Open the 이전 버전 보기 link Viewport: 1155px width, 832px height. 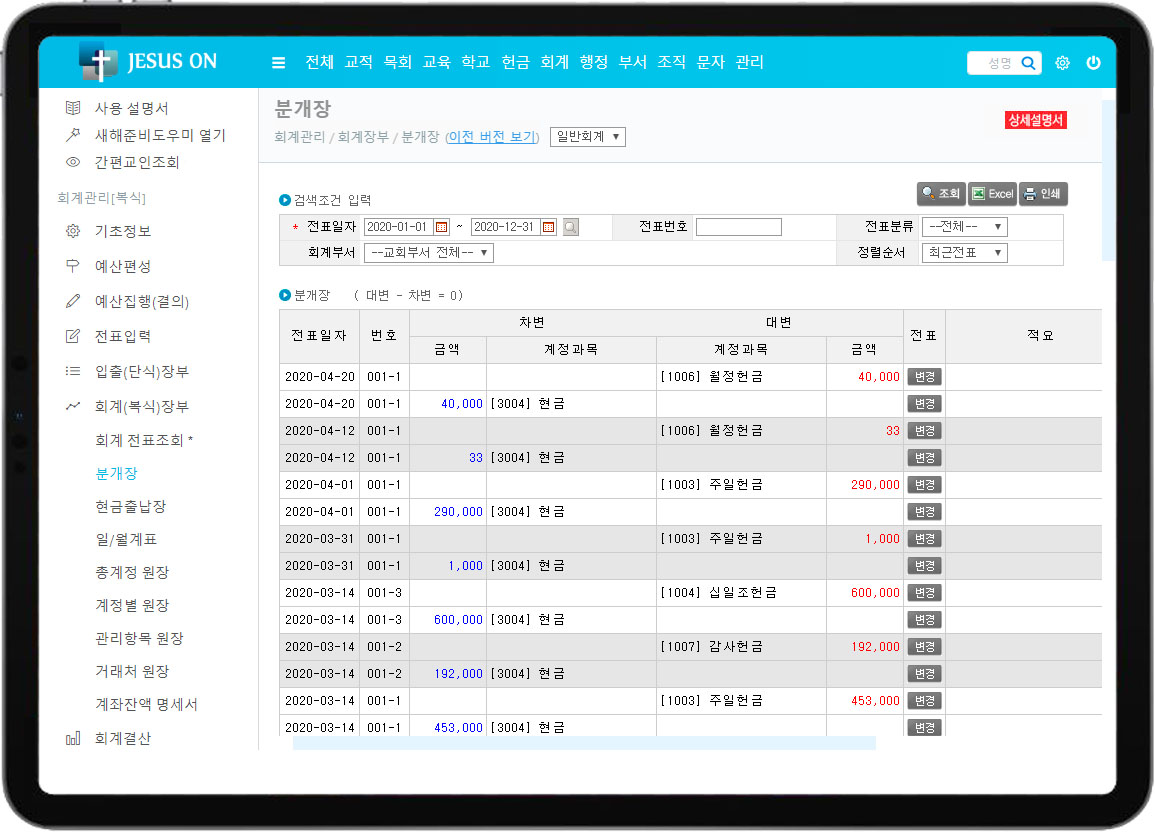point(492,137)
